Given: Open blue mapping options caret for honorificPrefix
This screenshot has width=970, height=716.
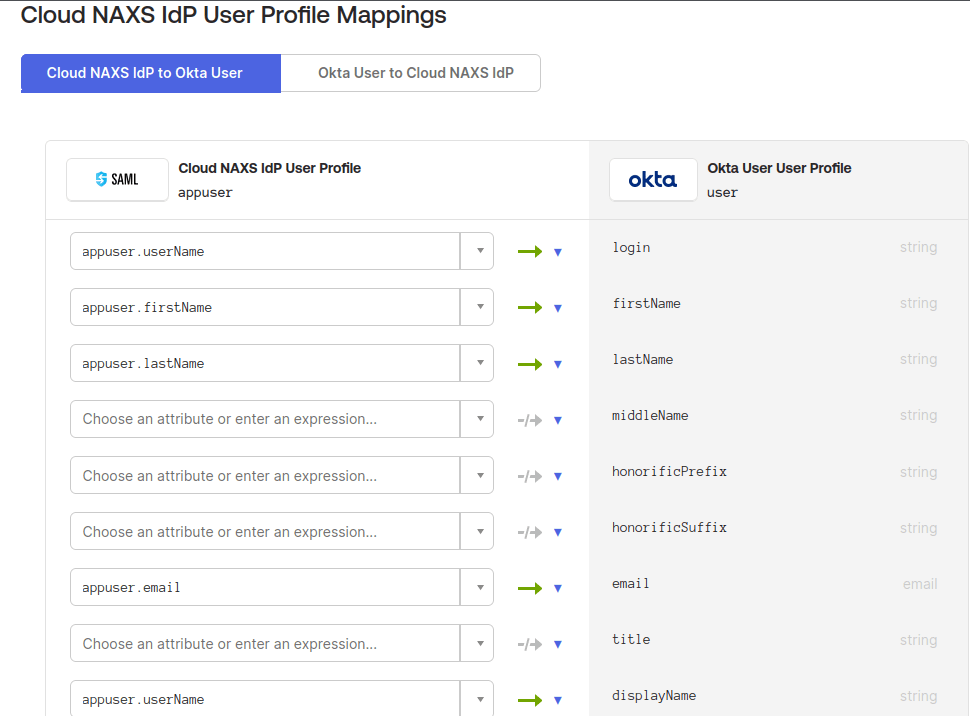Looking at the screenshot, I should coord(558,477).
